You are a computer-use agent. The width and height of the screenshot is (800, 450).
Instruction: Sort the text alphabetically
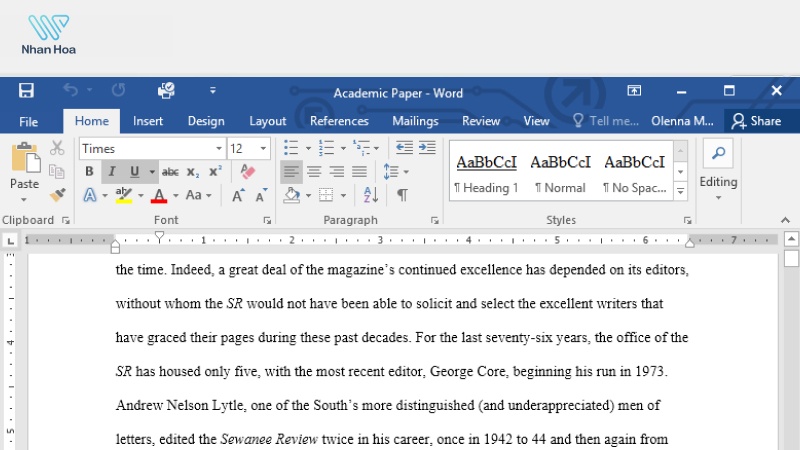coord(371,195)
